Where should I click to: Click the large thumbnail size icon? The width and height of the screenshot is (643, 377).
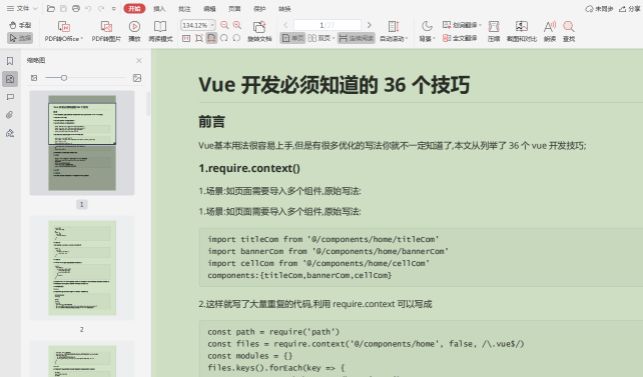(137, 78)
